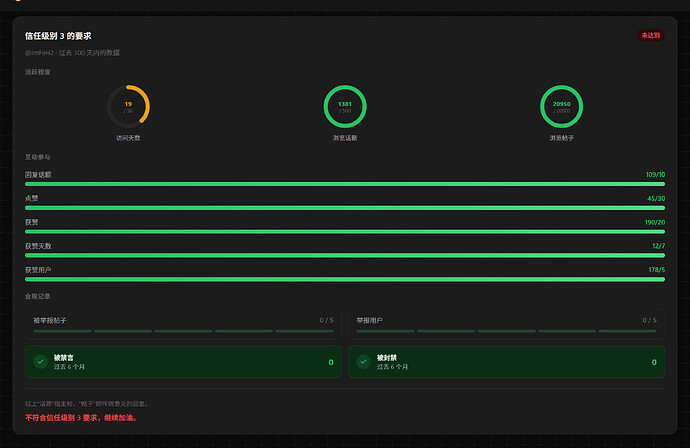Click the 109/10 reply count value
The height and width of the screenshot is (448, 690).
pyautogui.click(x=655, y=175)
